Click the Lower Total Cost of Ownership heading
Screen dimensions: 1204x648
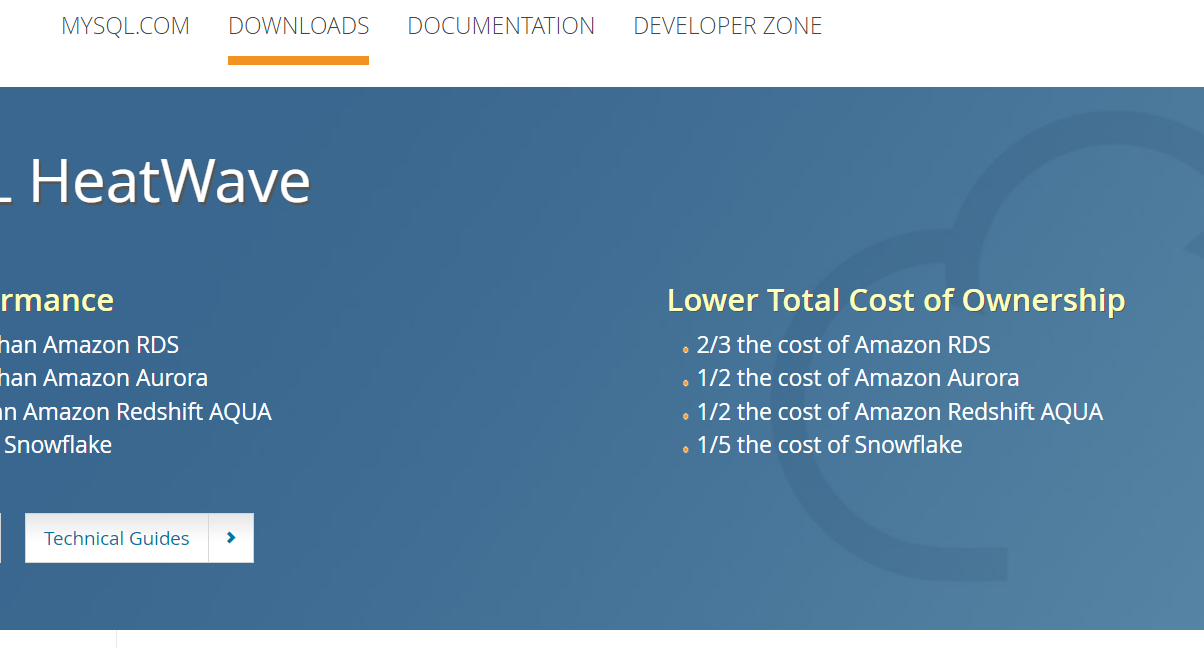click(896, 300)
